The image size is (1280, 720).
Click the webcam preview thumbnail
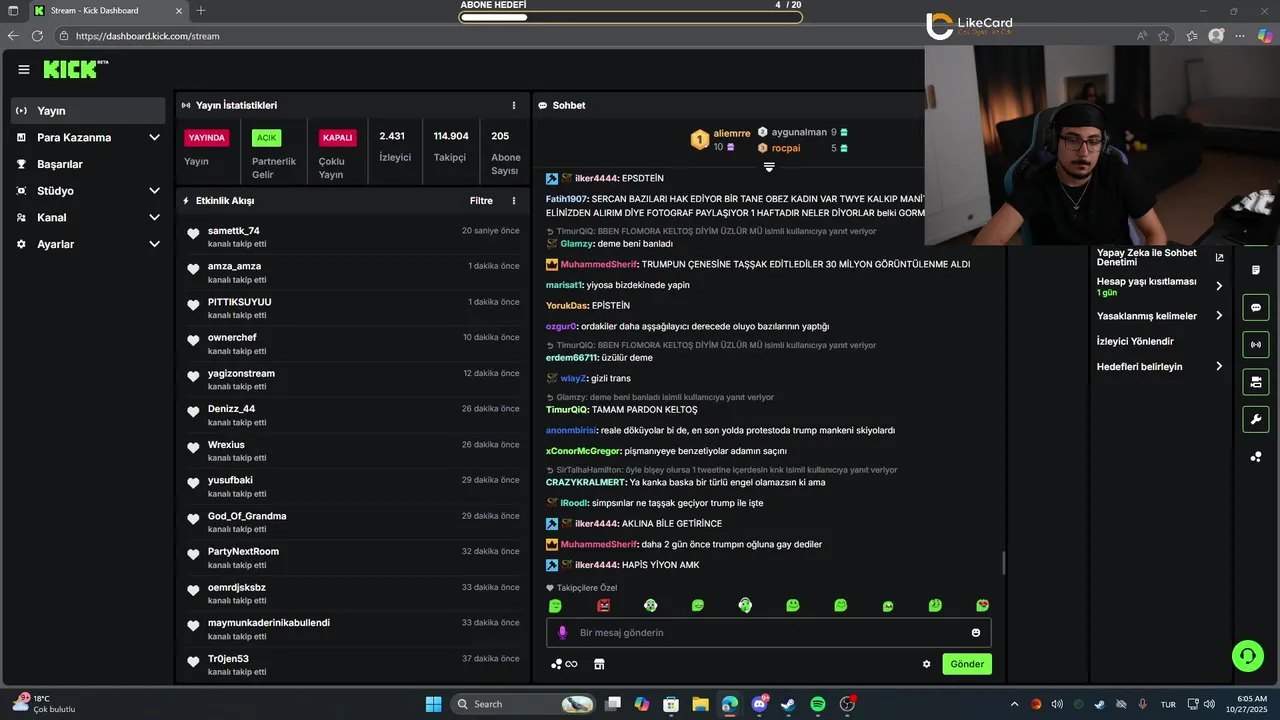[x=1100, y=145]
